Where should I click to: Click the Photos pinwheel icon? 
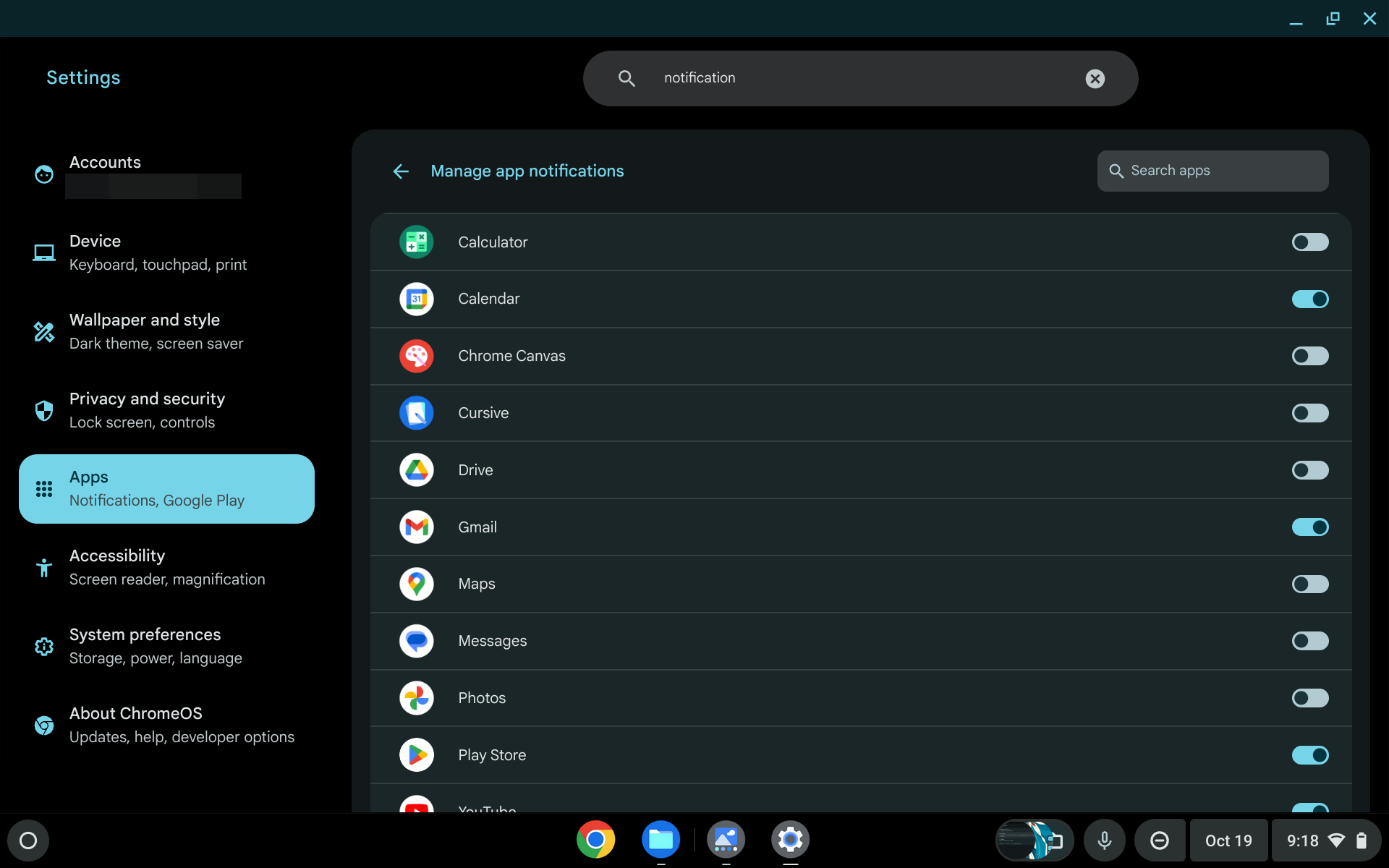pos(416,698)
